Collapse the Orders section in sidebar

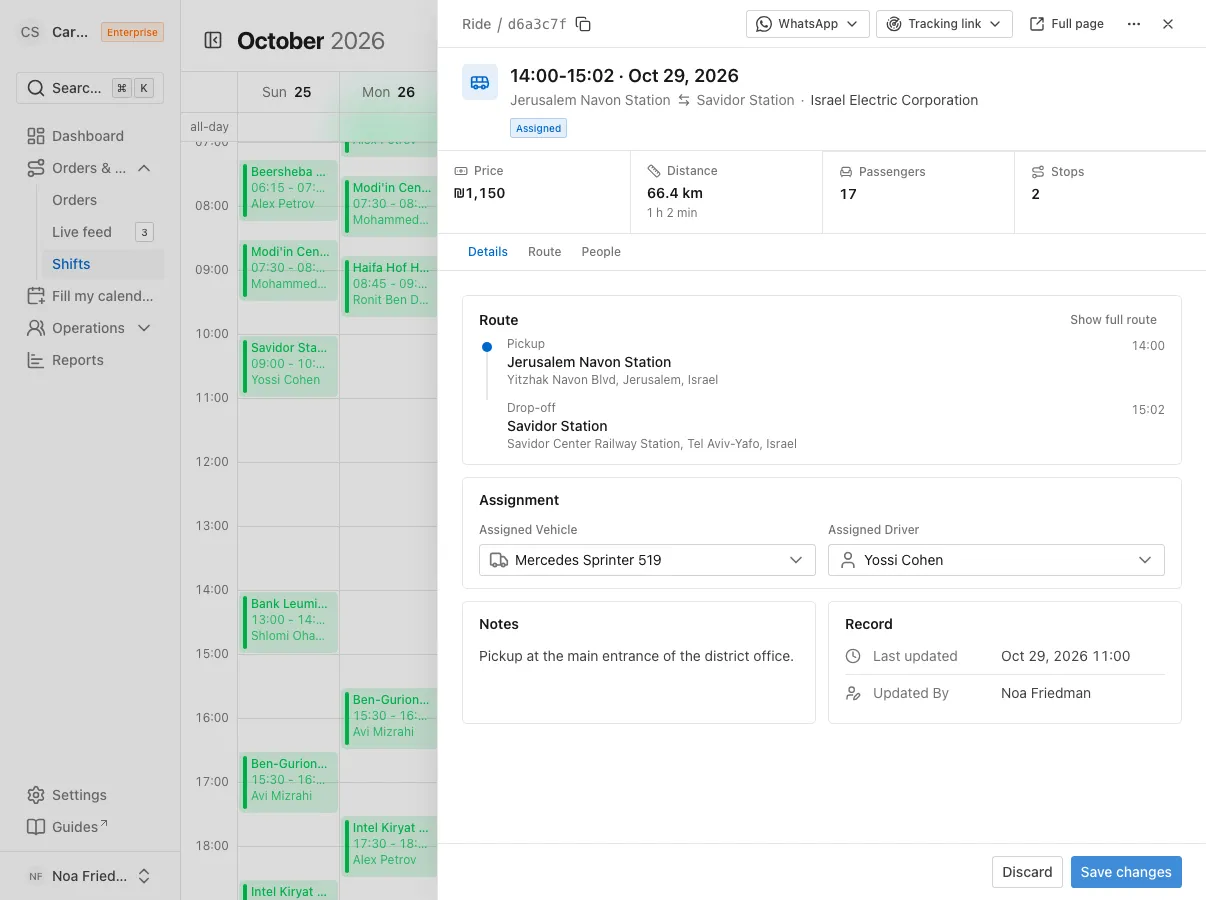pos(144,168)
